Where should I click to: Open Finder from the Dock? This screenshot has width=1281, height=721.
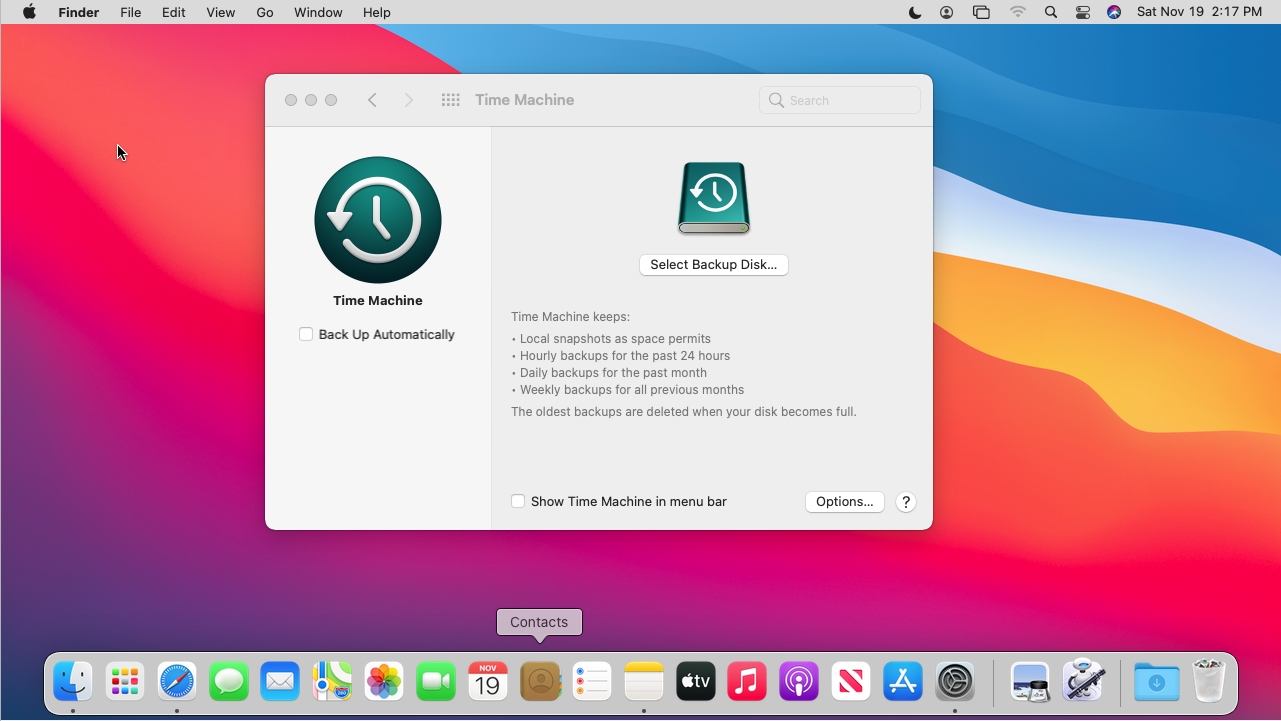point(73,682)
